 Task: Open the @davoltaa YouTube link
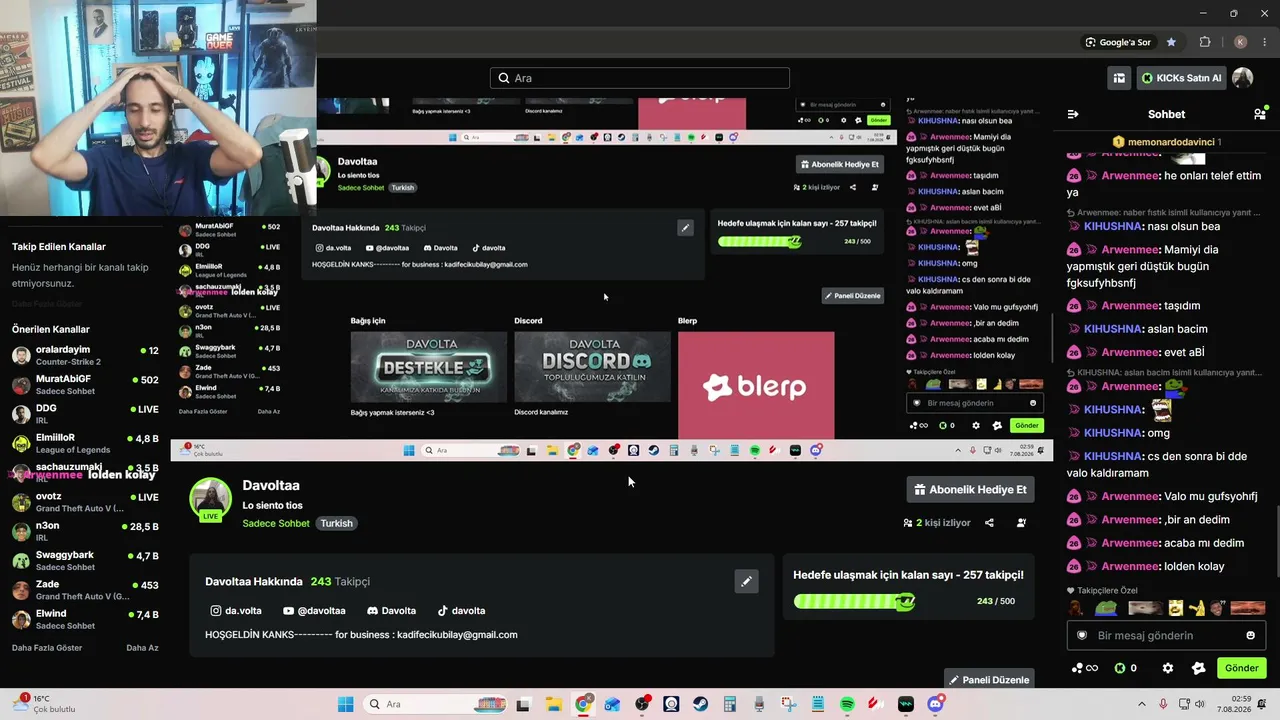click(x=314, y=610)
